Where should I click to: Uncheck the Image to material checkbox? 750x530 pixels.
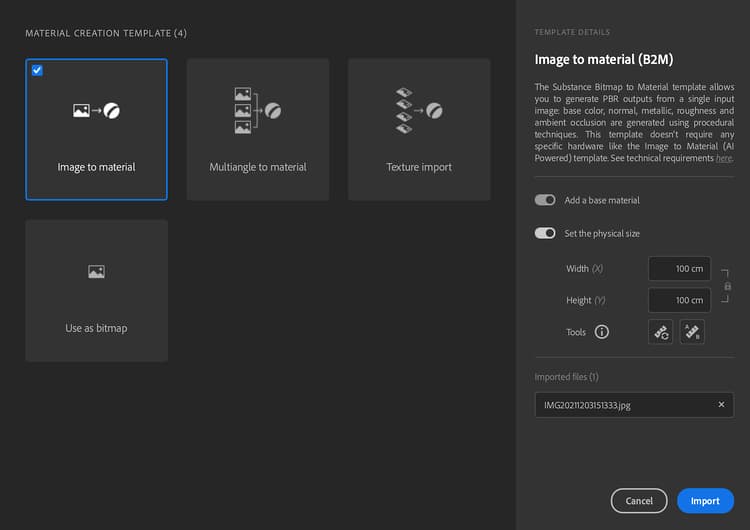[37, 70]
